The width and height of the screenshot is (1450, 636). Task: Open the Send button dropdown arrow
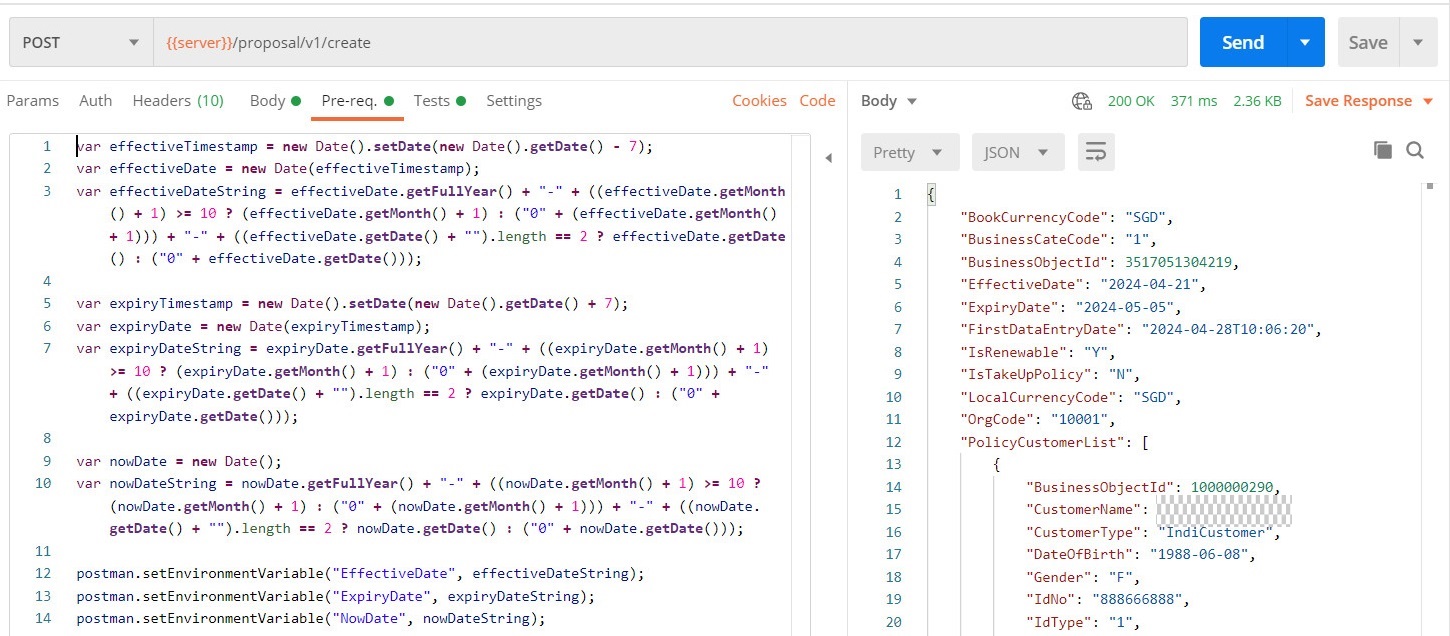pyautogui.click(x=1305, y=43)
